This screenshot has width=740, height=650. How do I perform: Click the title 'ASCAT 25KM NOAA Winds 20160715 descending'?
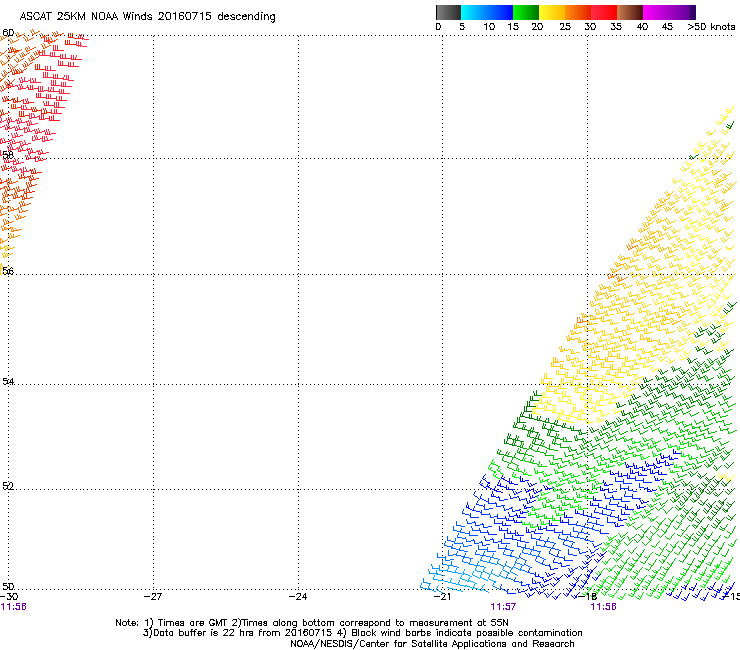click(x=147, y=17)
